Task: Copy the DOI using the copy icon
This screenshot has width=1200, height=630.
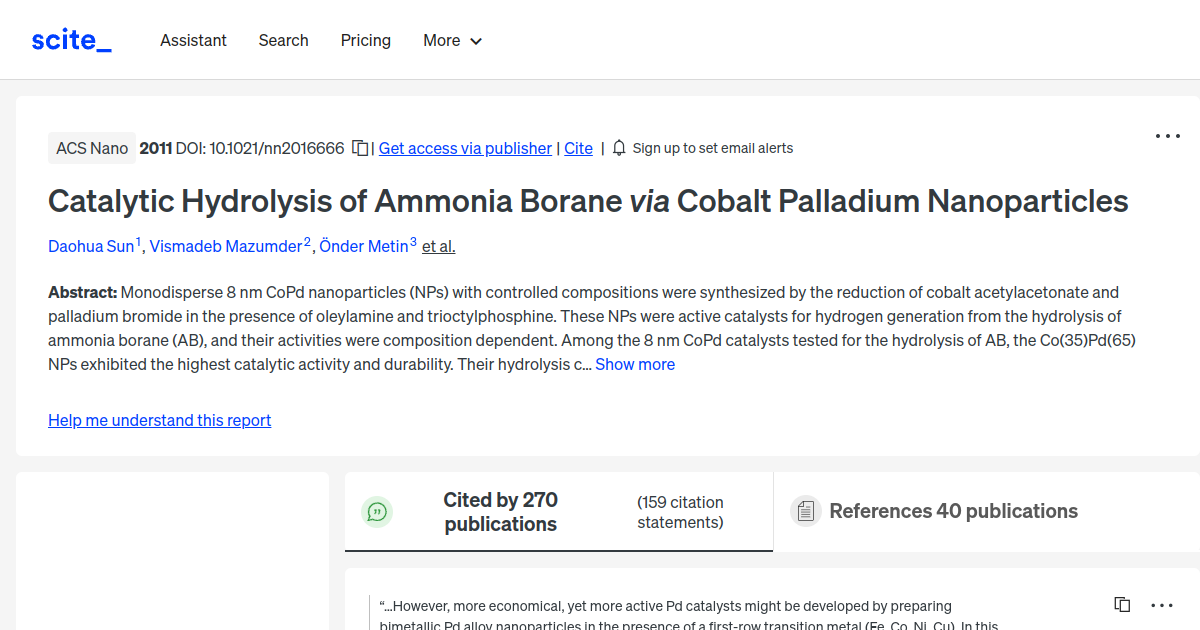Action: 359,147
